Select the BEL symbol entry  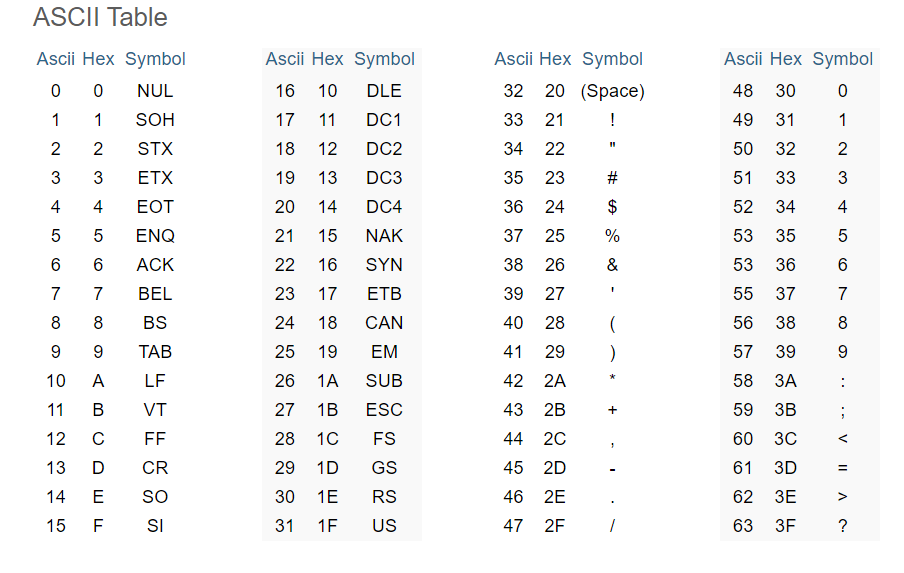click(155, 294)
